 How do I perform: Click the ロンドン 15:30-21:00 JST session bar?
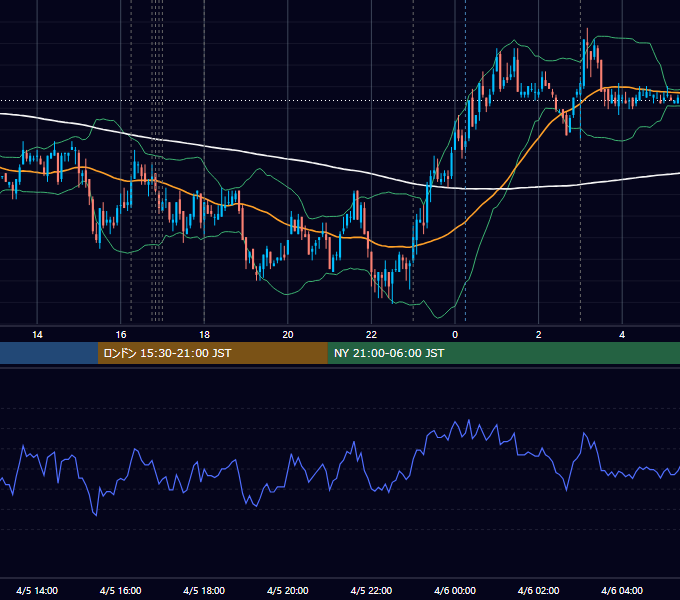pyautogui.click(x=212, y=353)
